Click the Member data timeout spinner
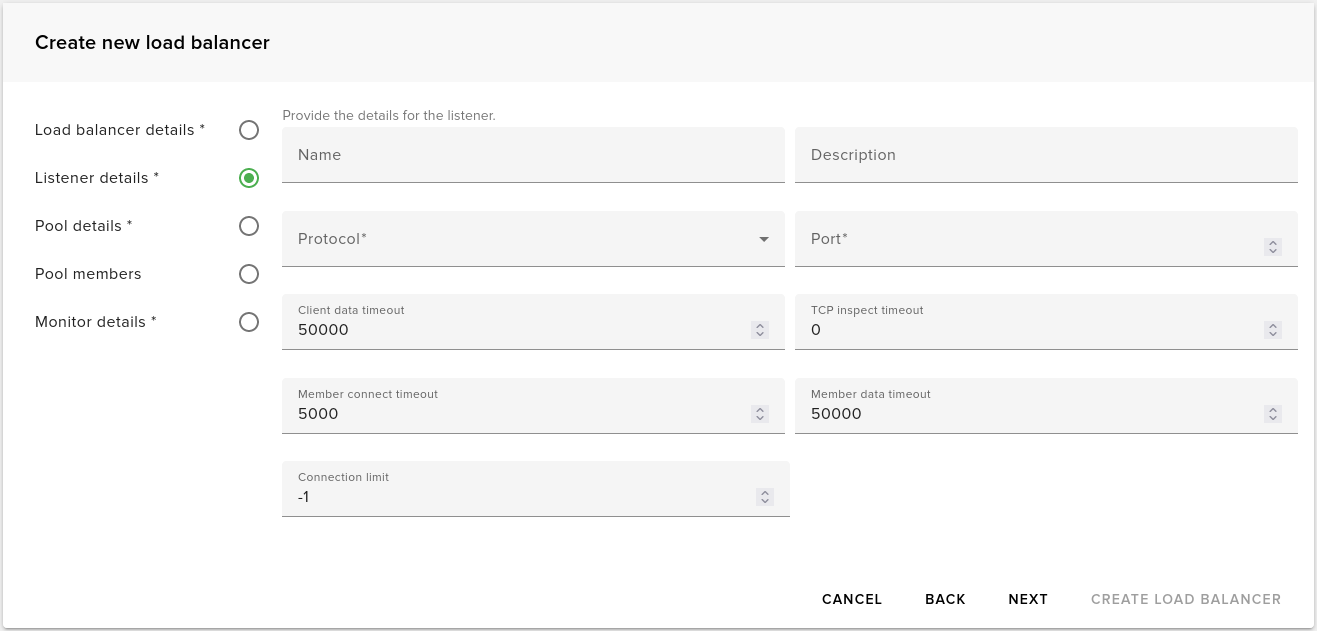 1272,414
